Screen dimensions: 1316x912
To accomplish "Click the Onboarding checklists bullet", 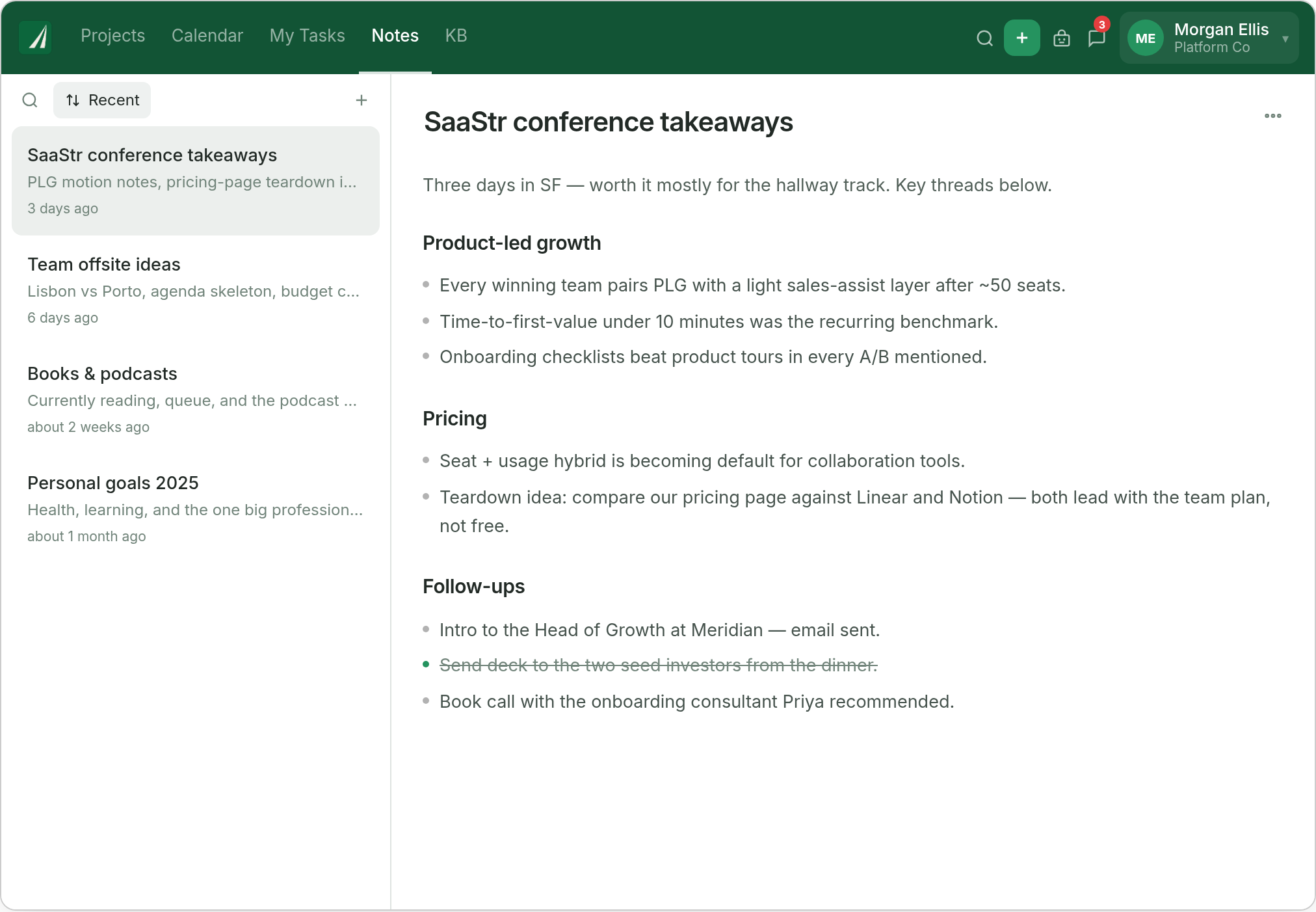I will [x=713, y=357].
